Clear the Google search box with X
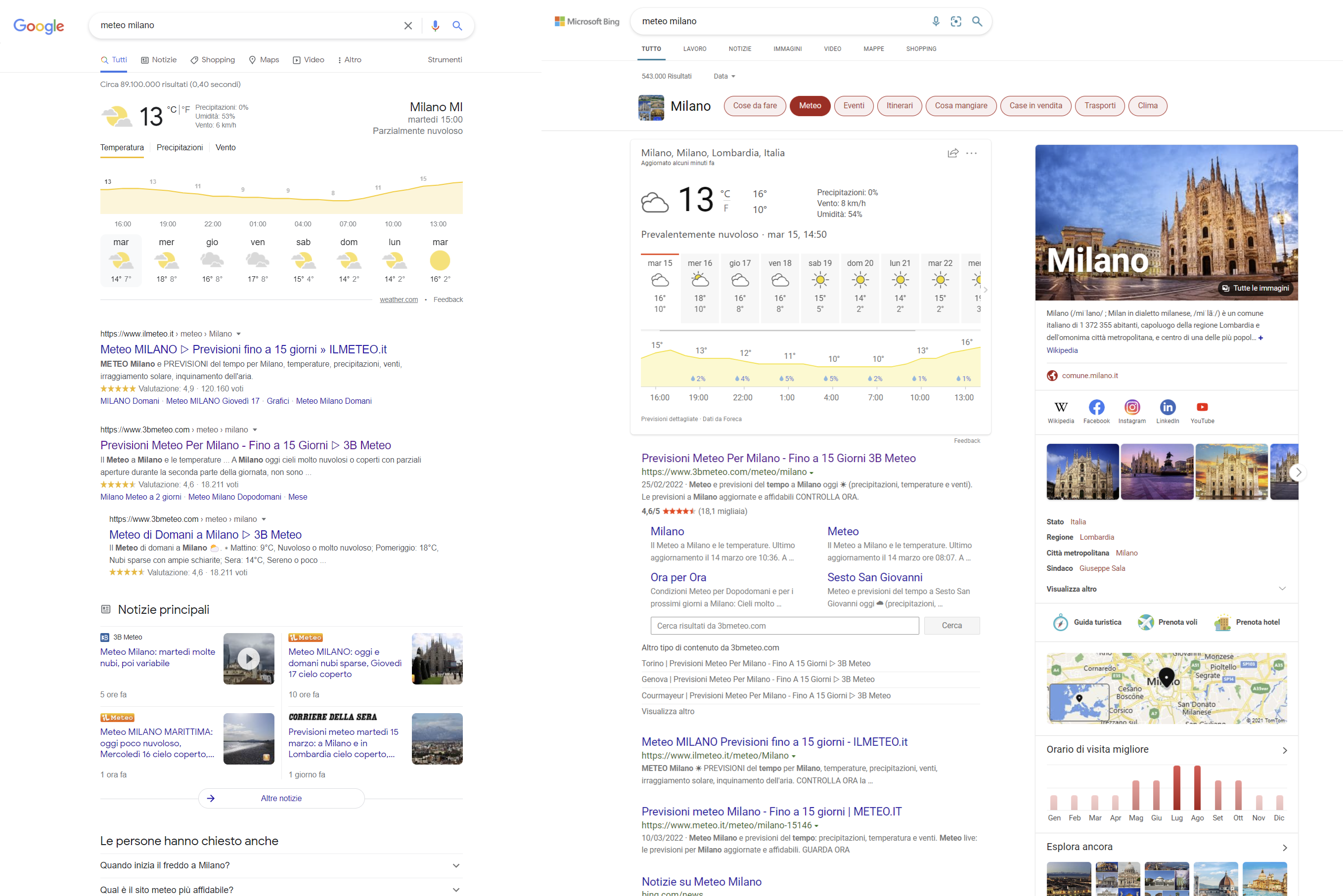Image resolution: width=1343 pixels, height=896 pixels. pyautogui.click(x=407, y=26)
